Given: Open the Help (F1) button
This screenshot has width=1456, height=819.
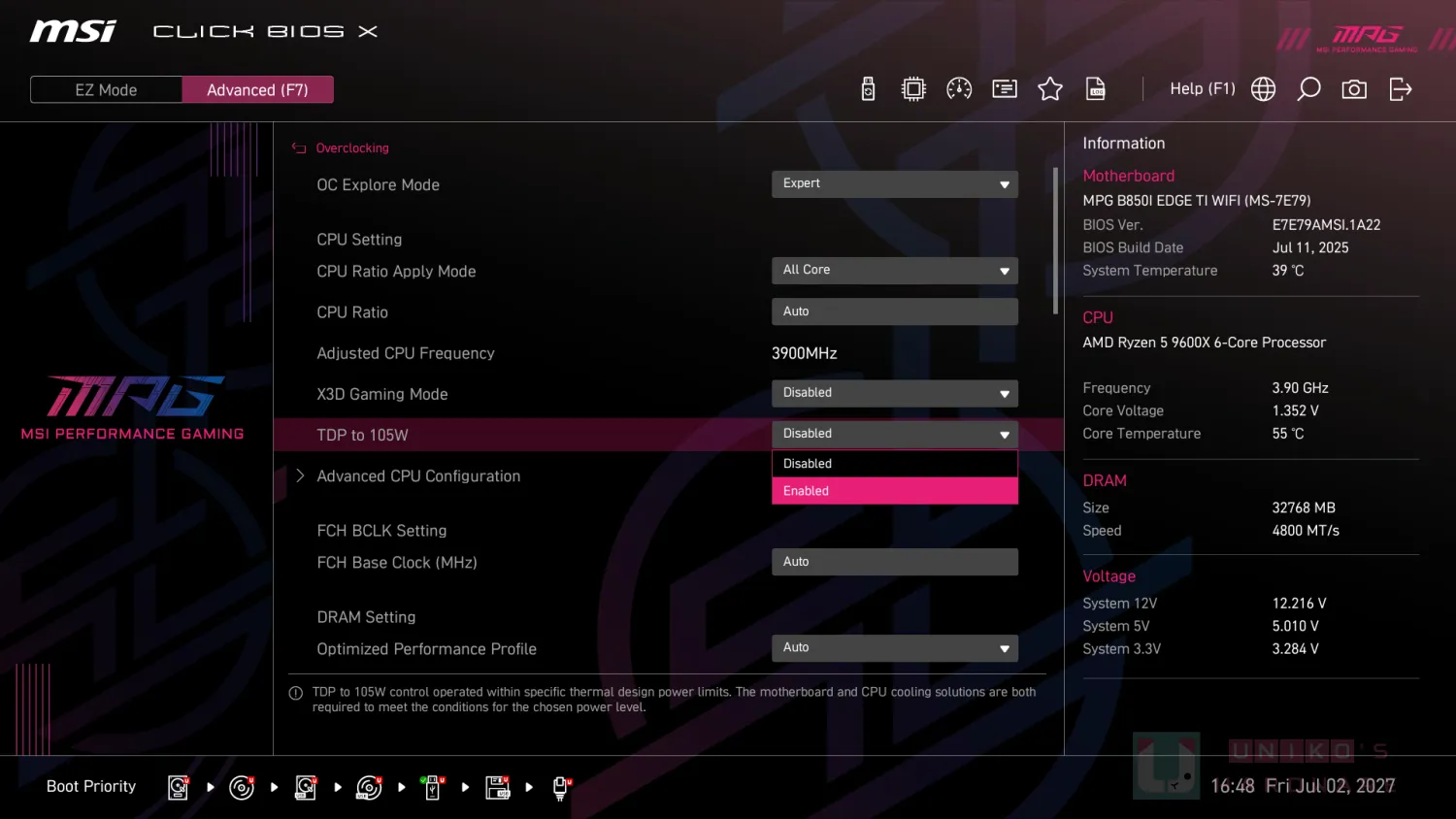Looking at the screenshot, I should [1203, 89].
